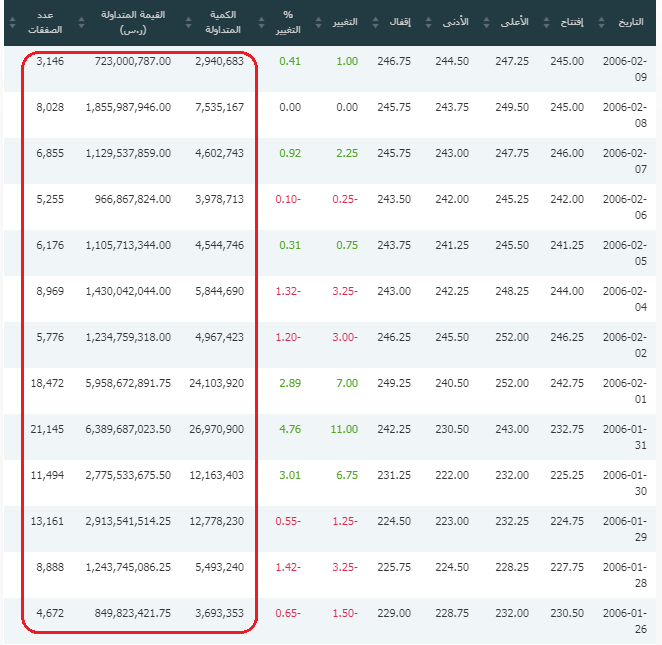
Task: Click traded value 1,855,987,946.00
Action: click(128, 108)
